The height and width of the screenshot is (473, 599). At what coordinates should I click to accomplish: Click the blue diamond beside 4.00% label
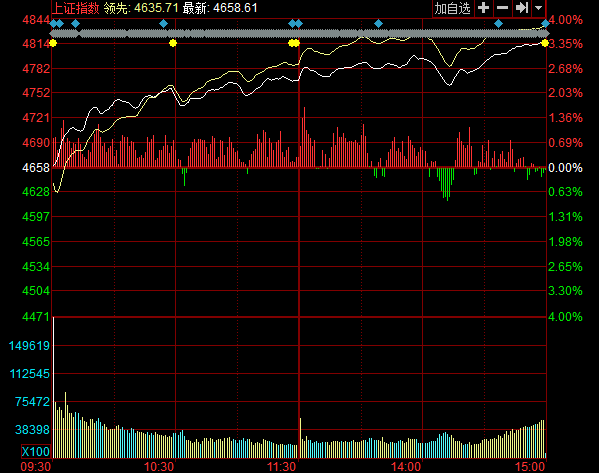[x=545, y=24]
